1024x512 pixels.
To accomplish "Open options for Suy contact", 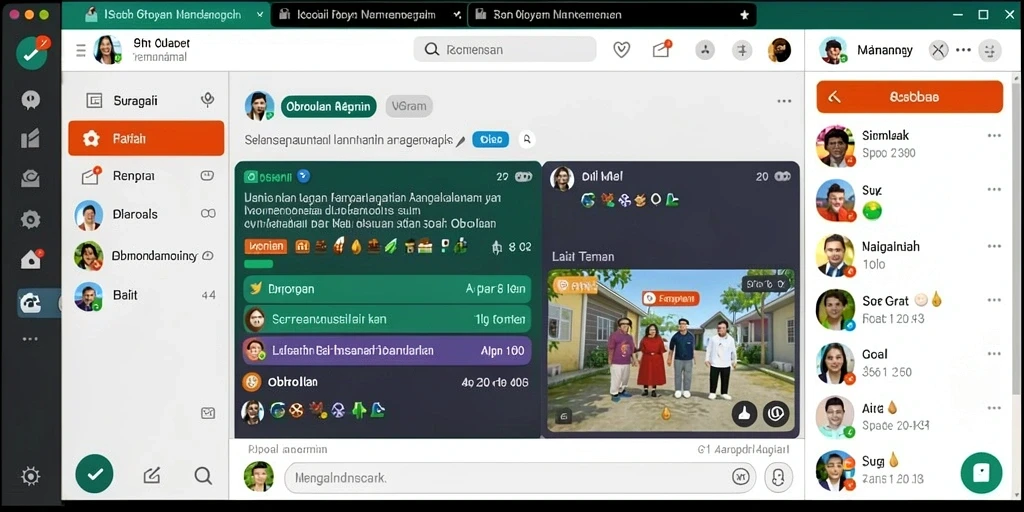I will tap(995, 189).
